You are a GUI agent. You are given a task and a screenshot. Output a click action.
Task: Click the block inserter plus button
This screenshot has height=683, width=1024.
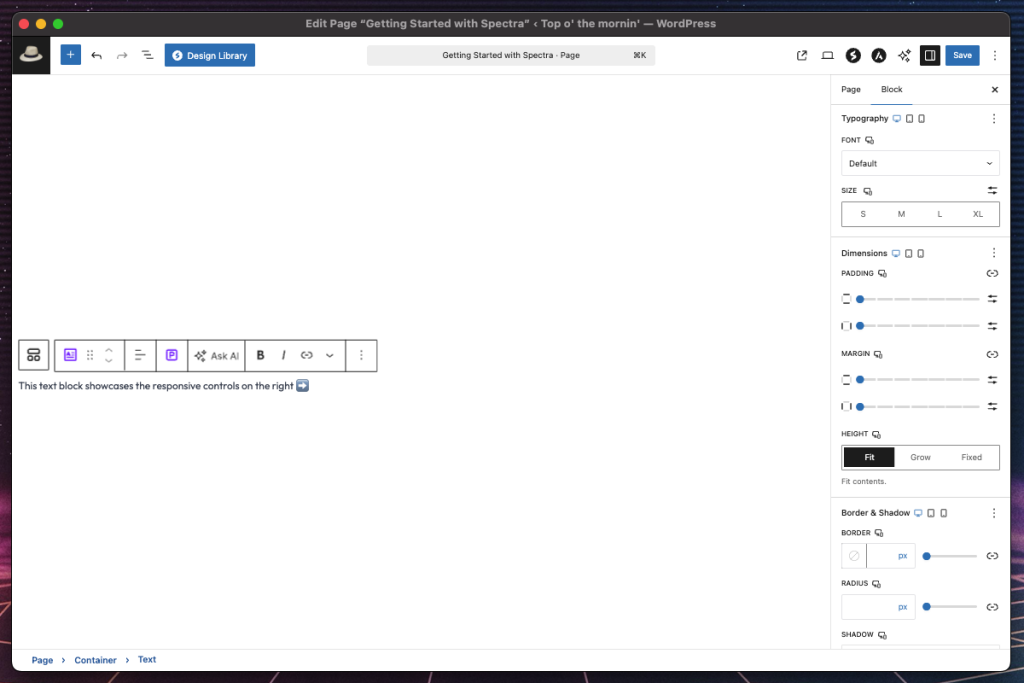70,55
